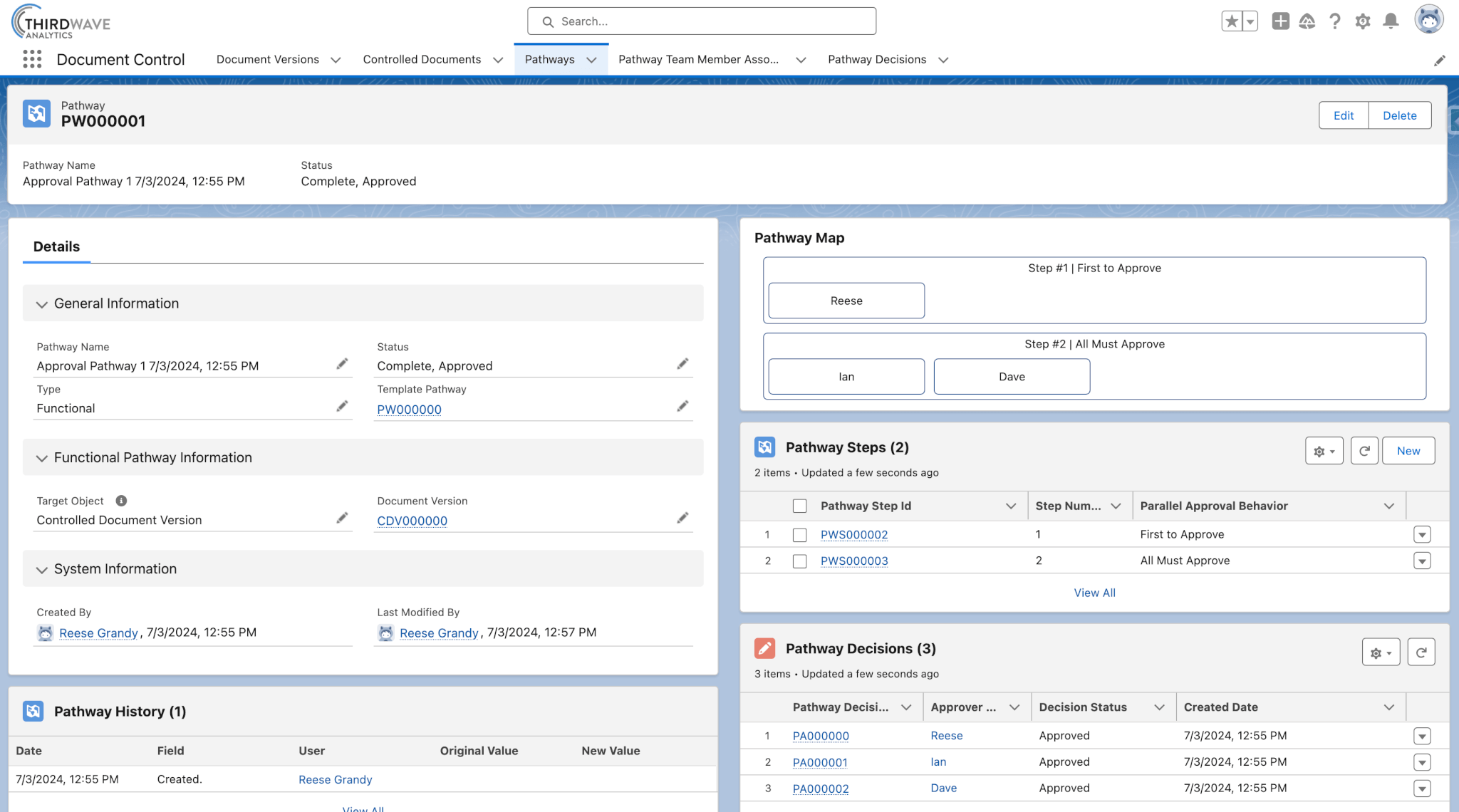Open row actions for PWS000002
Screen dimensions: 1459x812
pos(1422,535)
